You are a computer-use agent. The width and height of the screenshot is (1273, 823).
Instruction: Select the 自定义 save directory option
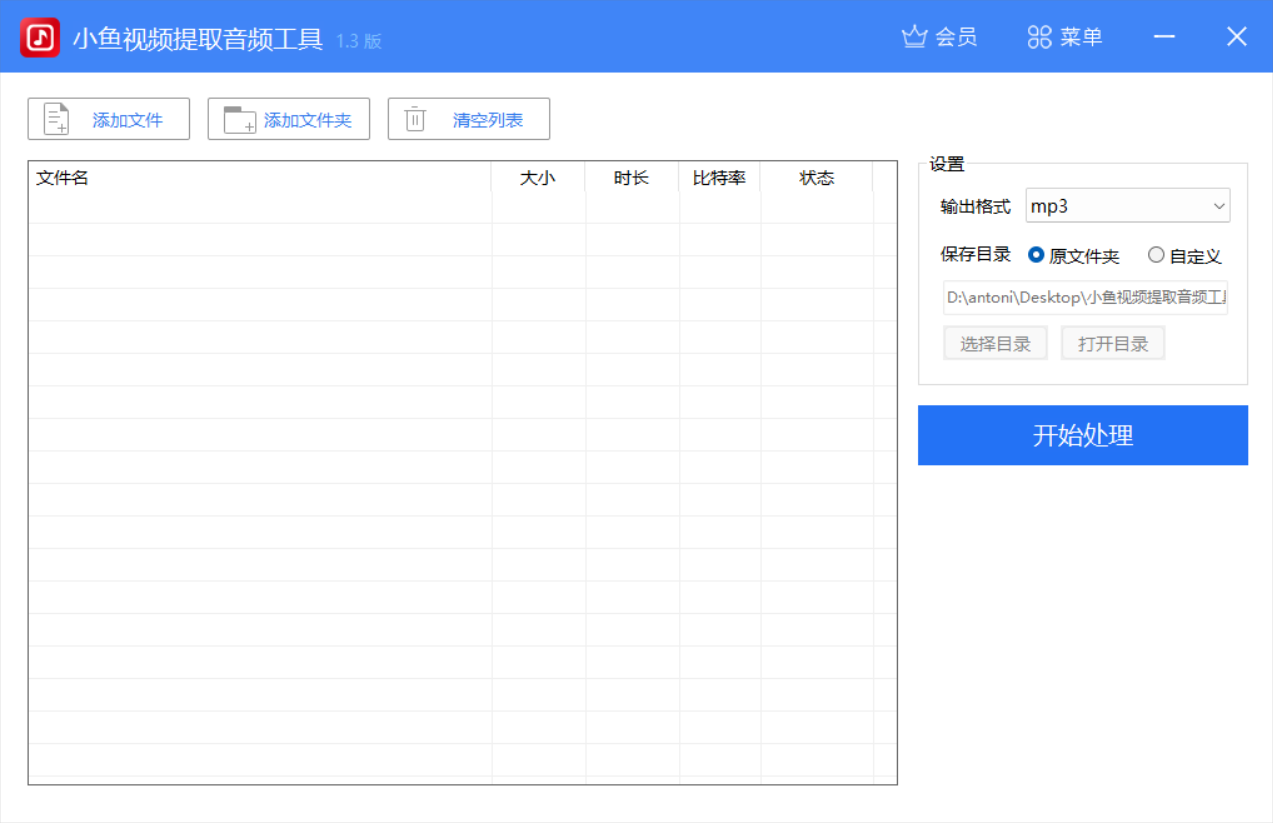[x=1157, y=255]
